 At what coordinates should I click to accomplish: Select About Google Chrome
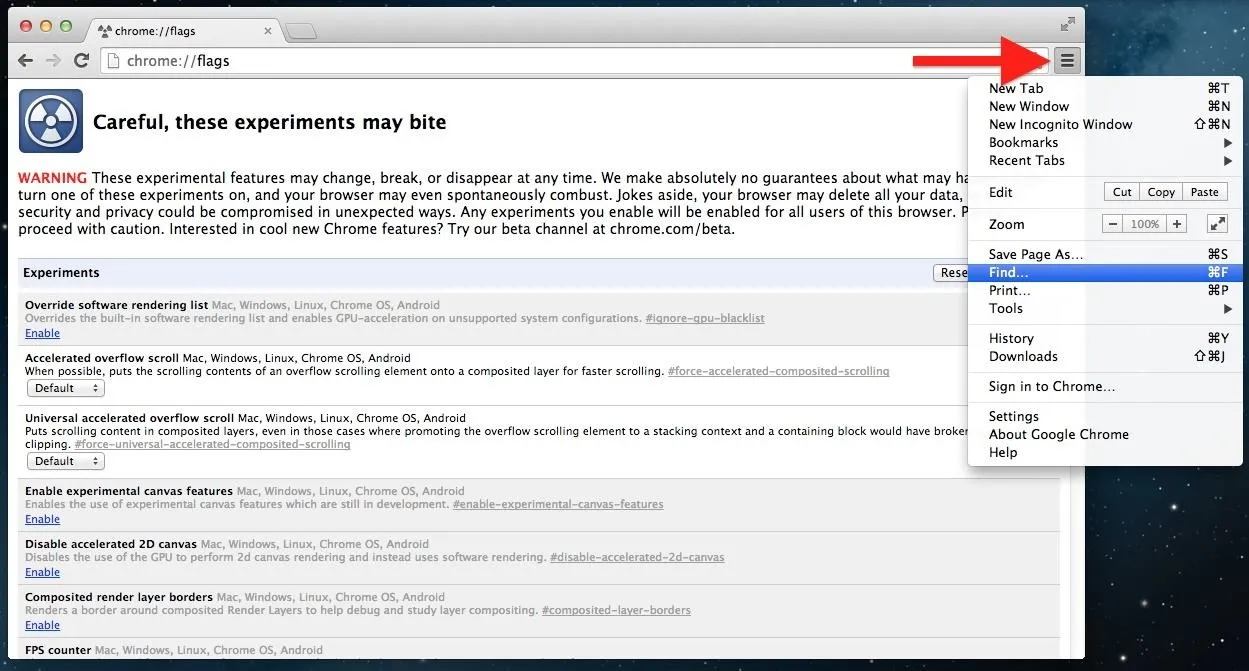click(1105, 435)
